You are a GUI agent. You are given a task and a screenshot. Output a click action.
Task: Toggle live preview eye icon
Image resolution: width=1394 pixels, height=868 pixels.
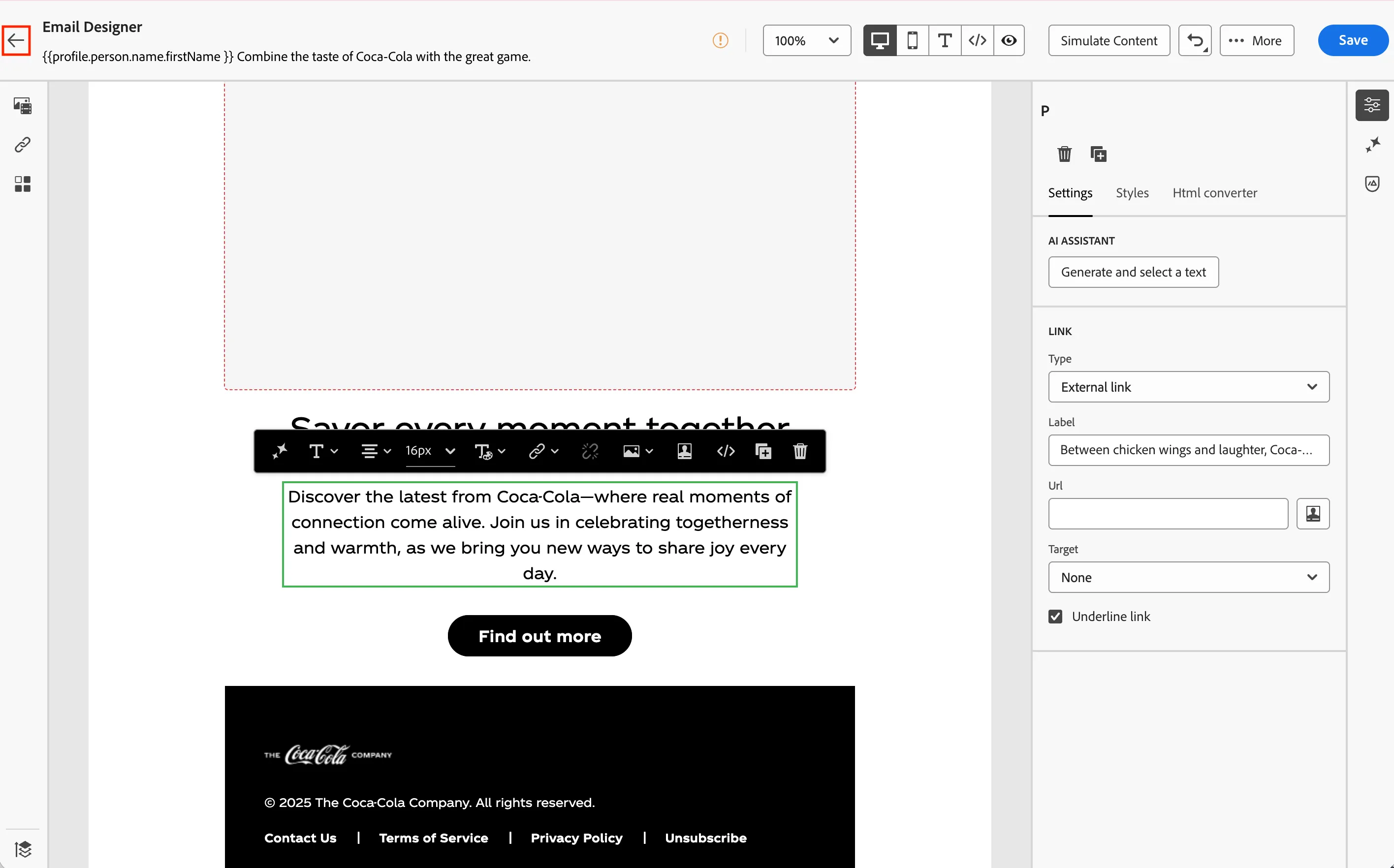tap(1009, 40)
